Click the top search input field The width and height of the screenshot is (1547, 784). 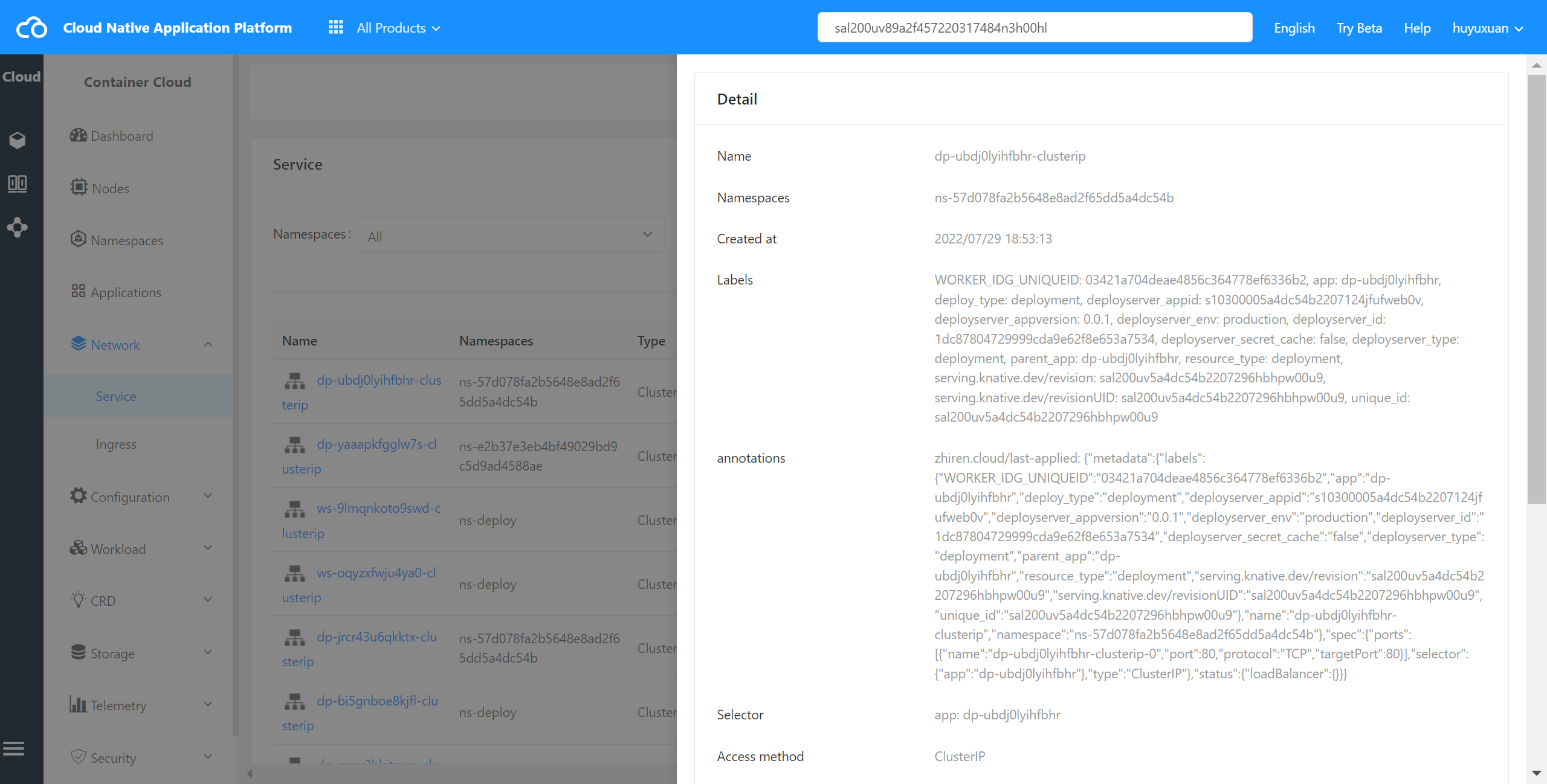pos(1035,28)
